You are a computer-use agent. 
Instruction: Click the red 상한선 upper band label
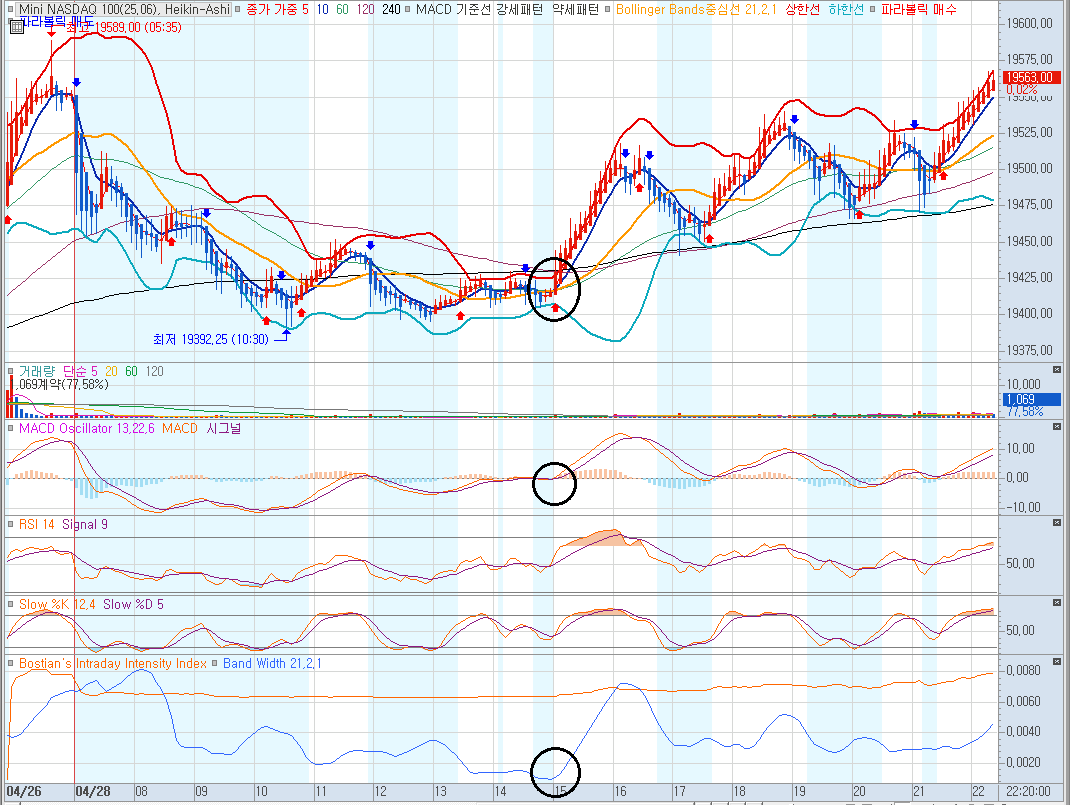coord(802,10)
